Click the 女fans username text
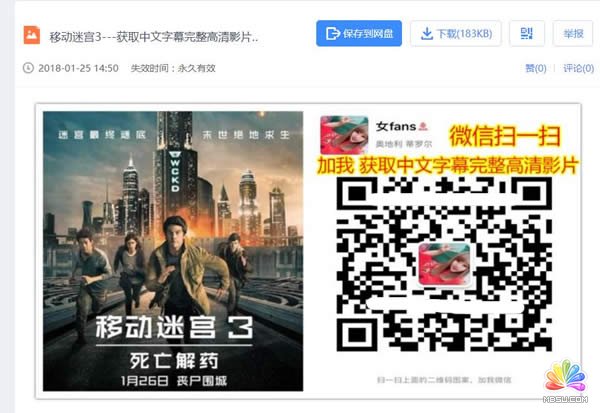600x413 pixels. (x=396, y=126)
